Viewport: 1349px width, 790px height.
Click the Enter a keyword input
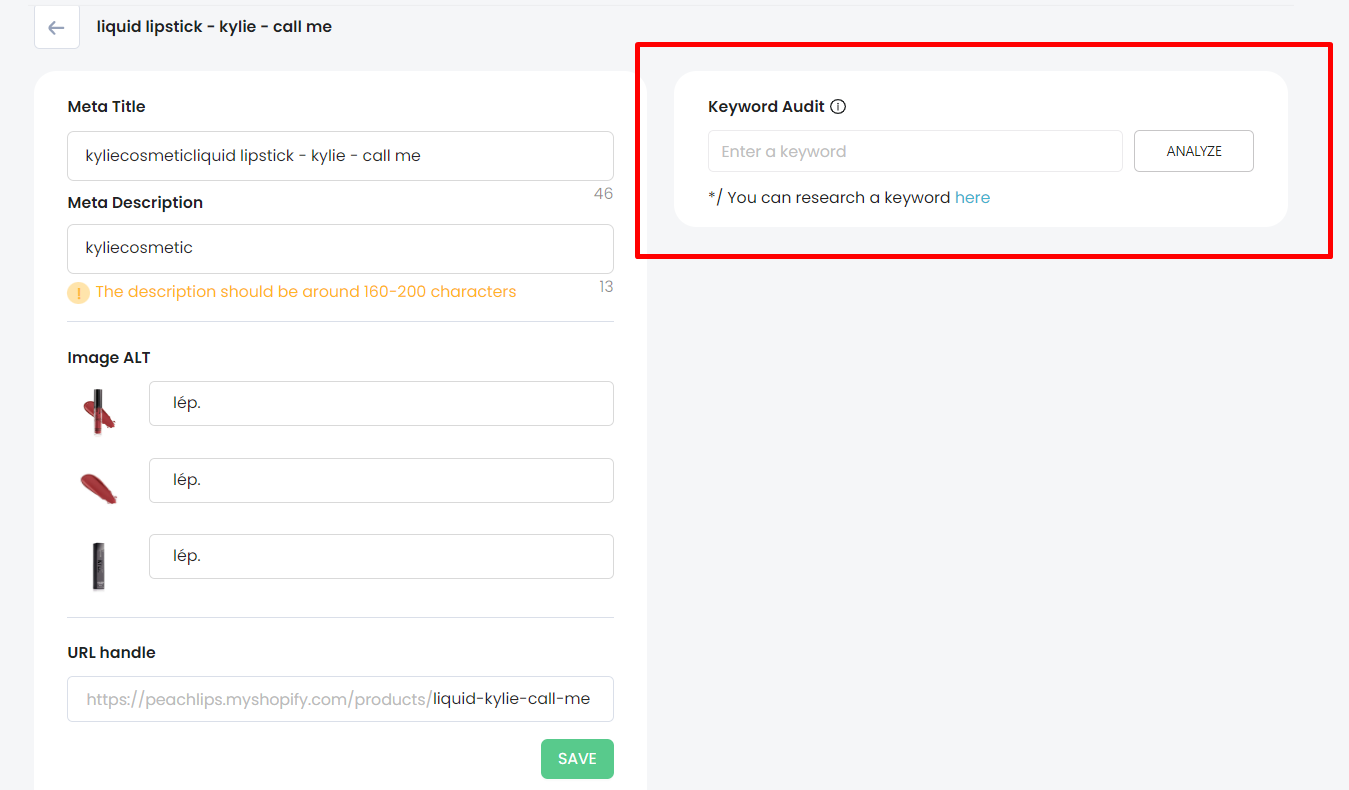click(x=915, y=151)
